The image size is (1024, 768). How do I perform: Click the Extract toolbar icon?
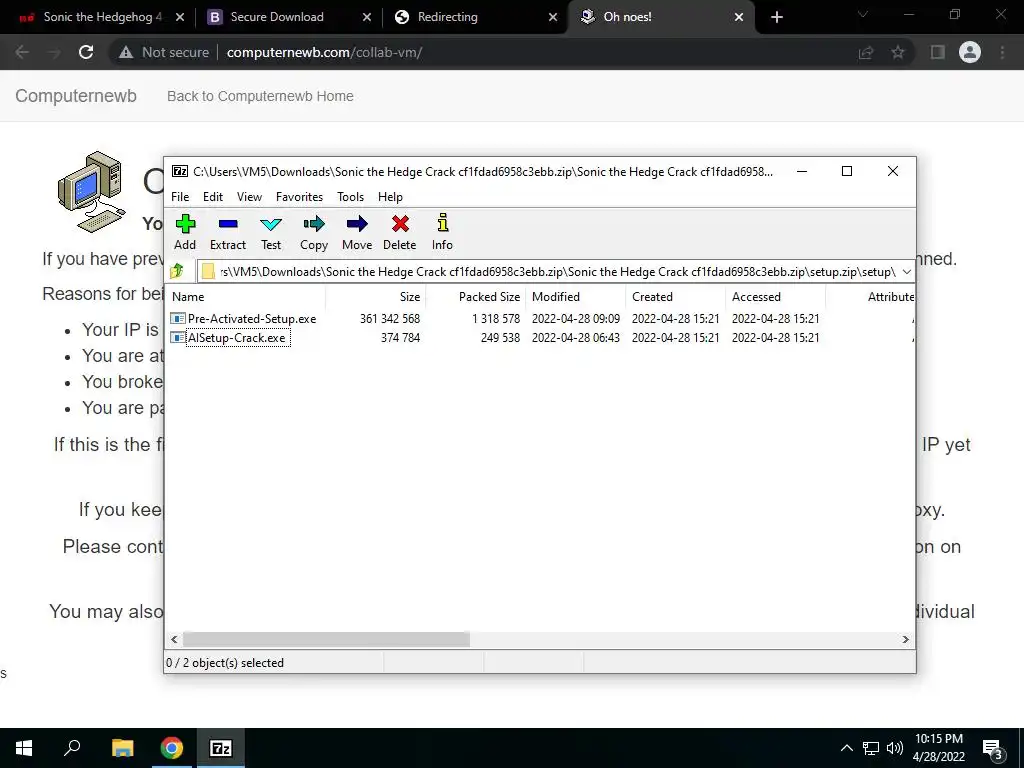pyautogui.click(x=228, y=225)
